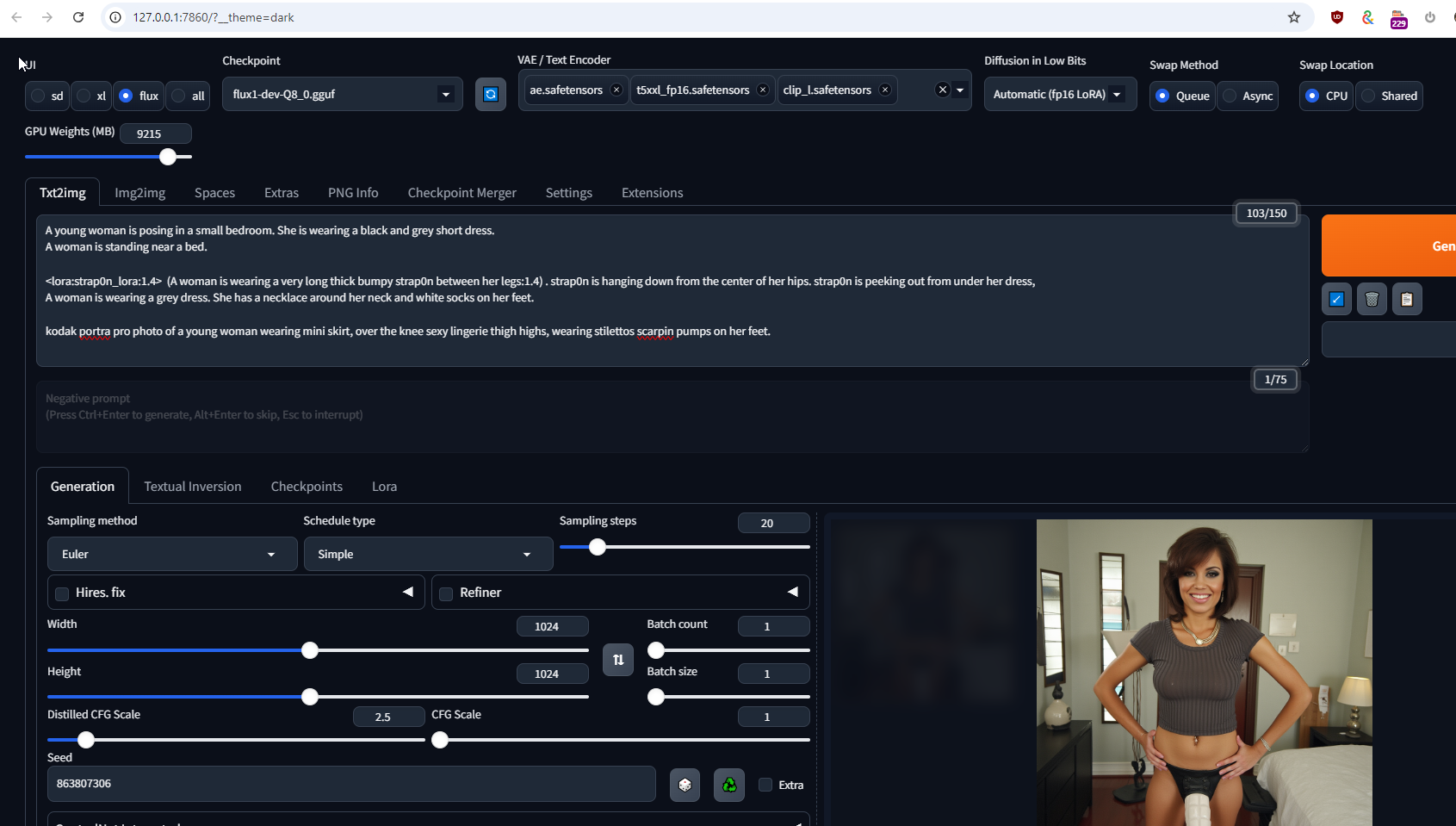Reload the browser page
The height and width of the screenshot is (826, 1456).
[x=78, y=17]
